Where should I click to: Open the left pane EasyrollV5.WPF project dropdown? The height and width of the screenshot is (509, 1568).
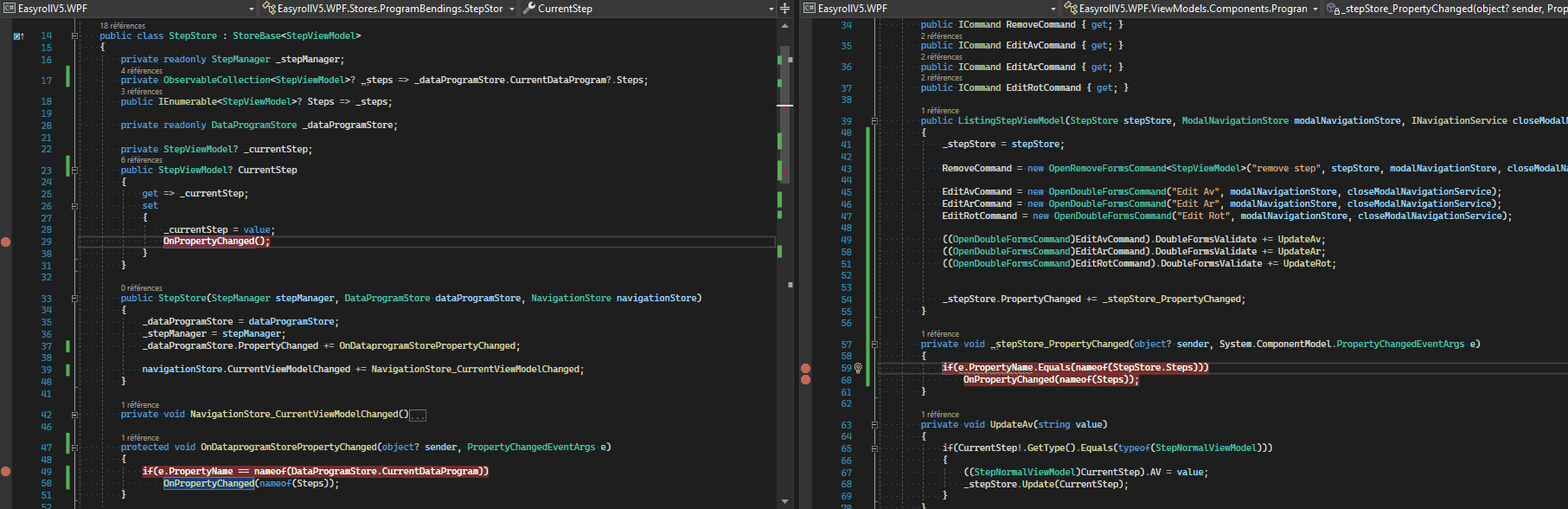click(252, 9)
